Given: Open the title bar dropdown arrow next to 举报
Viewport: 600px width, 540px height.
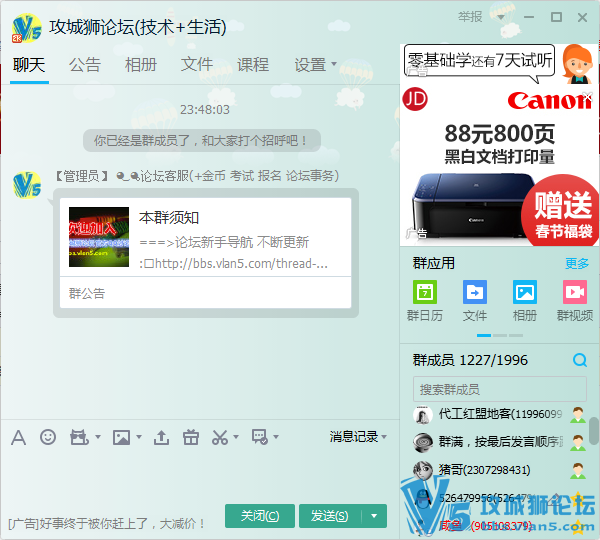Looking at the screenshot, I should point(501,17).
